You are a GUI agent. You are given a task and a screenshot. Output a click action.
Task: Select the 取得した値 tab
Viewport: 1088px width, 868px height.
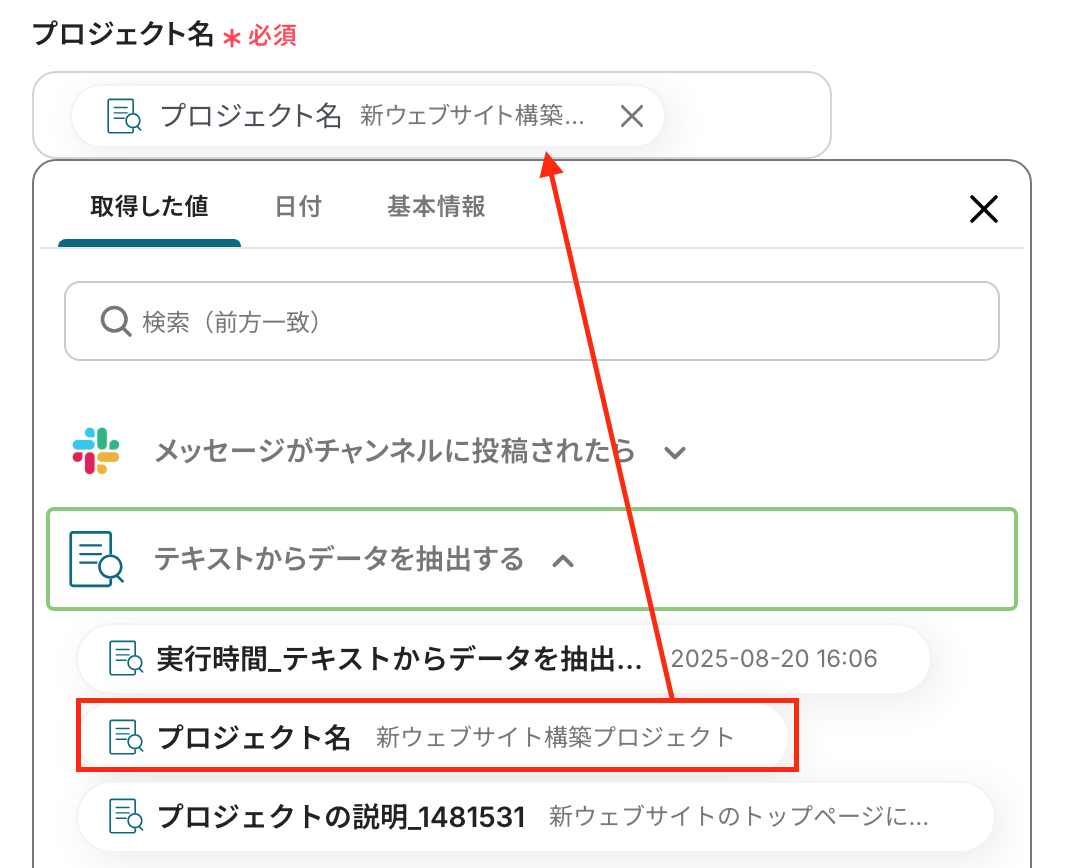coord(149,207)
